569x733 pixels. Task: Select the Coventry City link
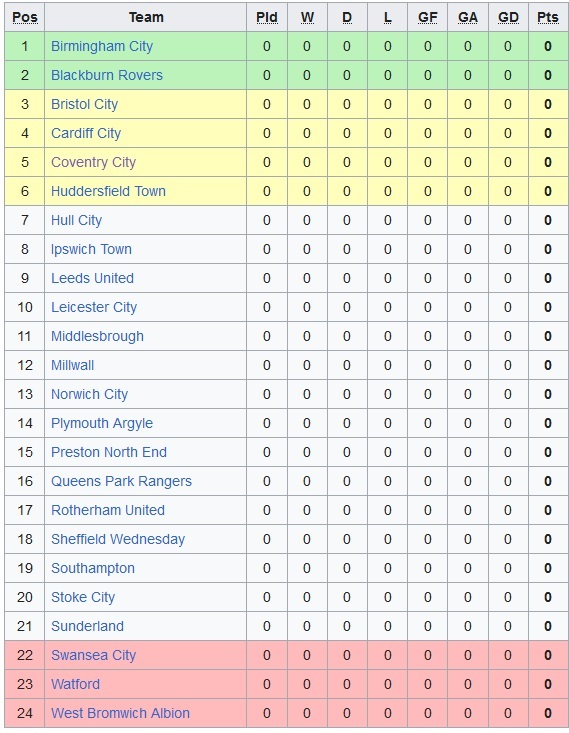pyautogui.click(x=94, y=162)
